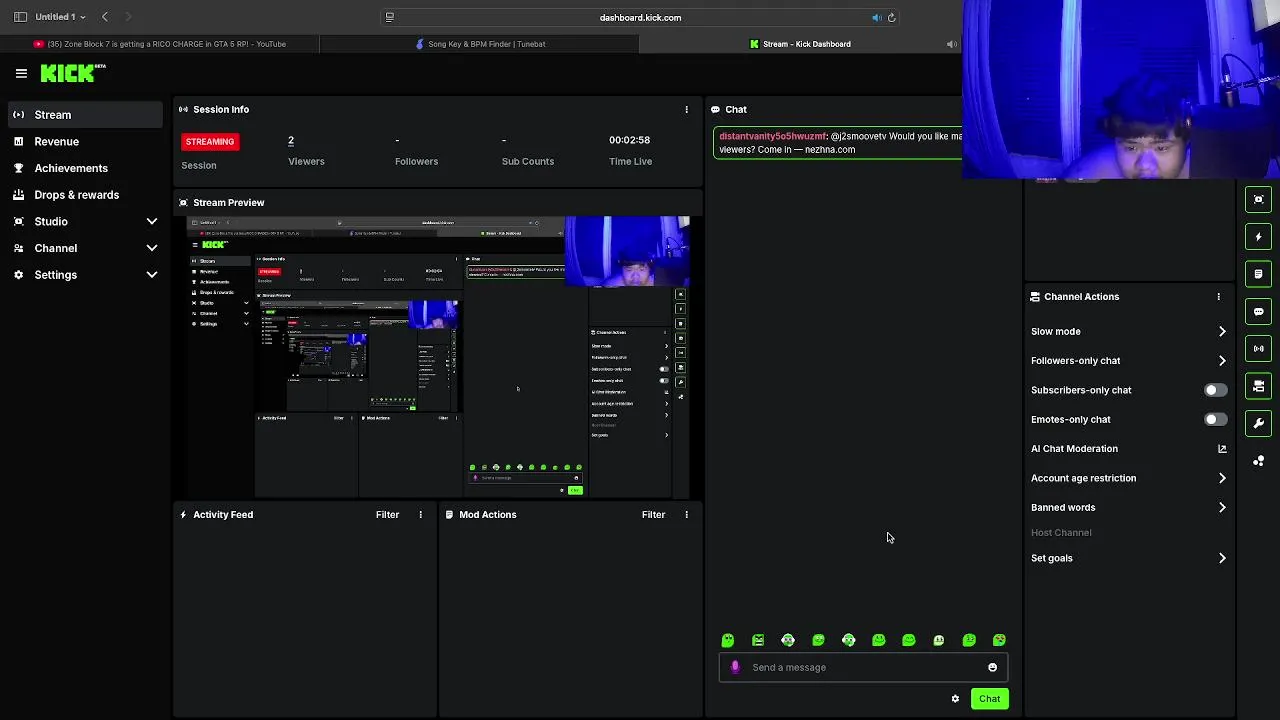Open Achievements in the sidebar
1280x720 pixels.
86,168
